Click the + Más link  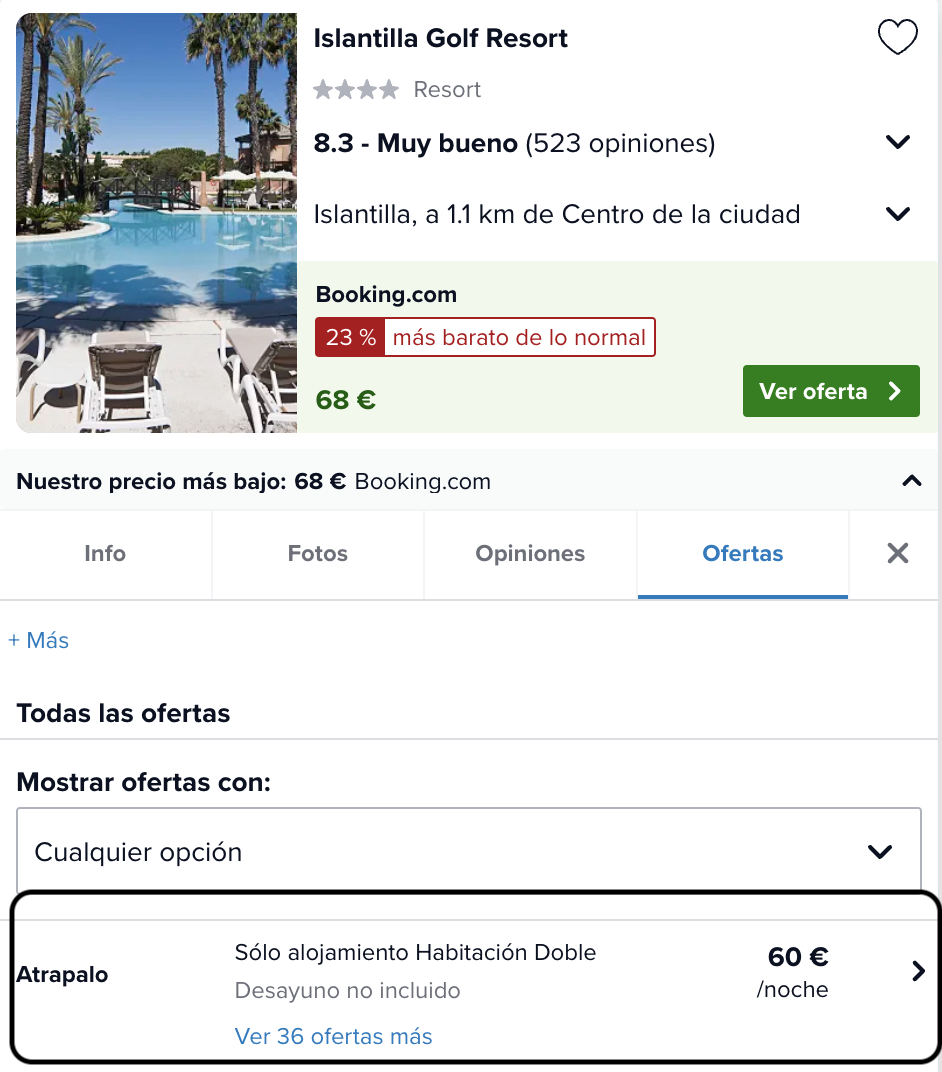pos(38,641)
